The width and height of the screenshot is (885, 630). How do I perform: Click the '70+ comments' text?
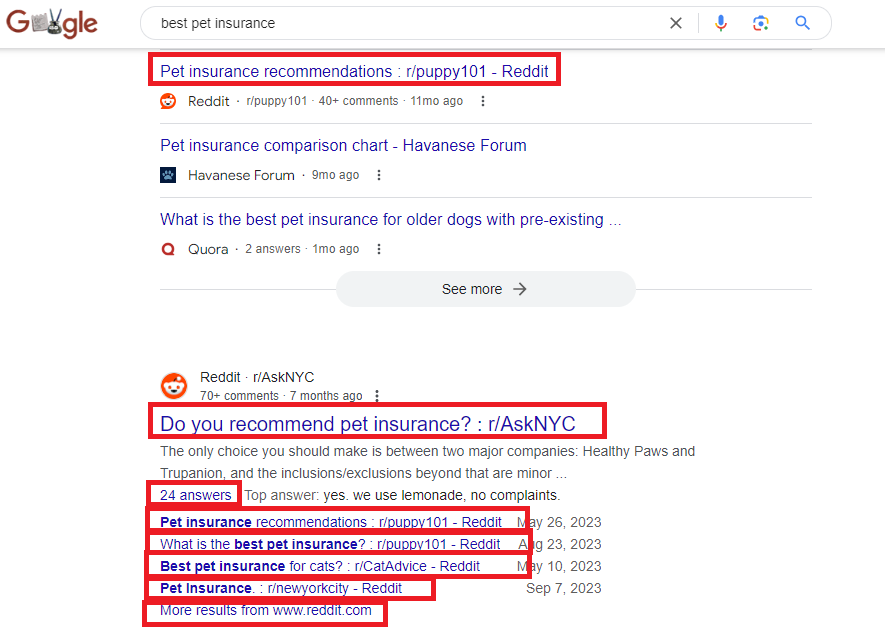(x=239, y=396)
